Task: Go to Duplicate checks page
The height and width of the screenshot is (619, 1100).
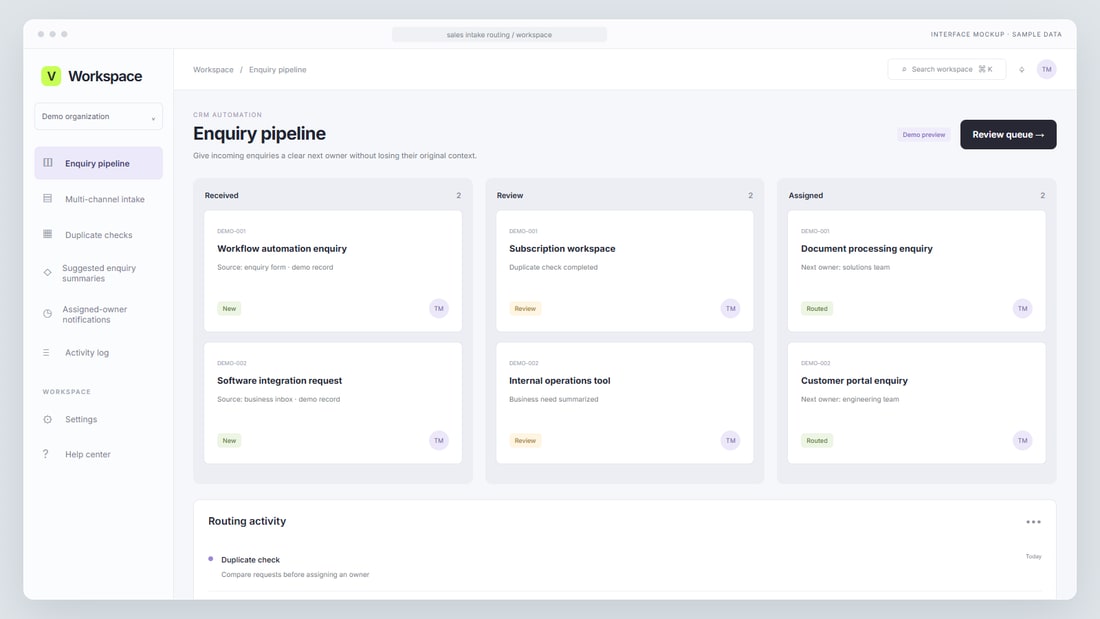Action: (x=98, y=234)
